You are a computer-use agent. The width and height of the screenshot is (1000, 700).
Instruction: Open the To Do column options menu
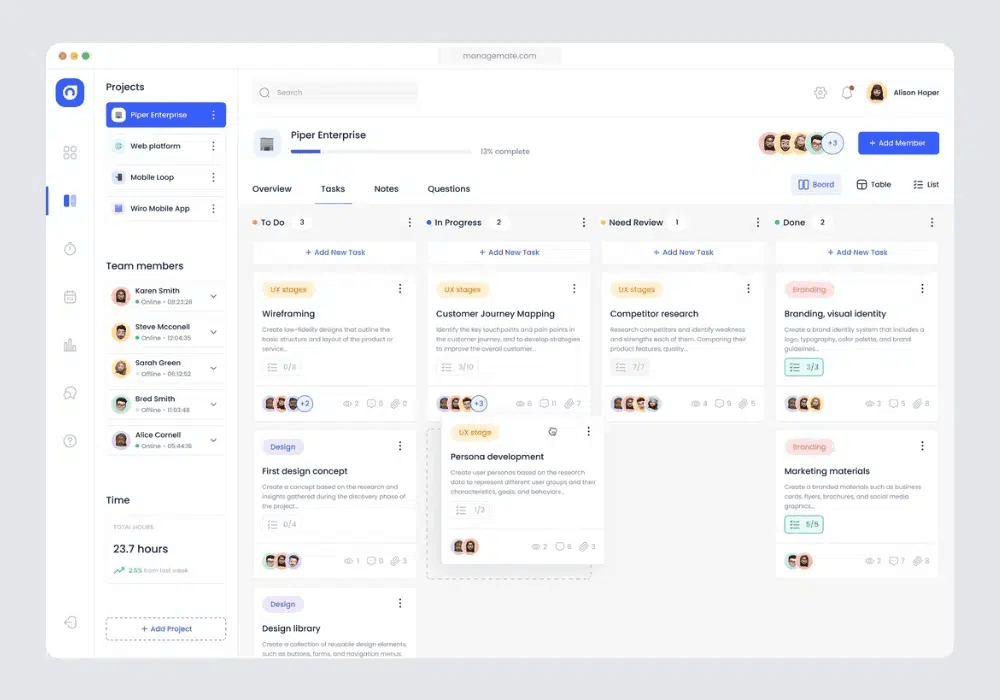(409, 223)
